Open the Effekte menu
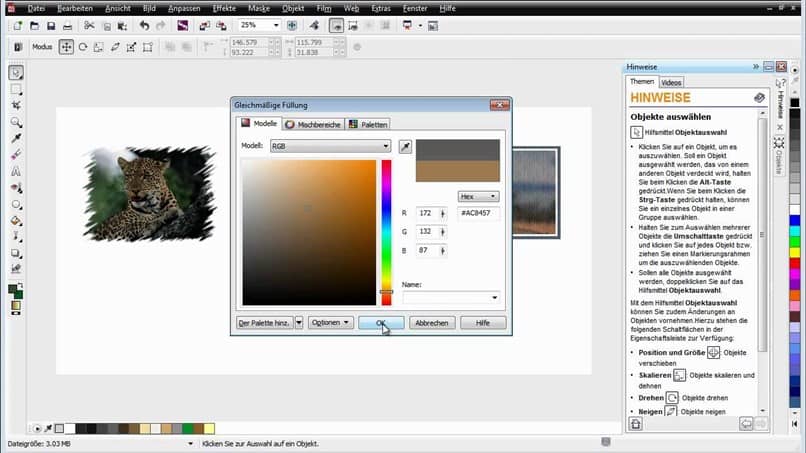806x453 pixels. (223, 7)
